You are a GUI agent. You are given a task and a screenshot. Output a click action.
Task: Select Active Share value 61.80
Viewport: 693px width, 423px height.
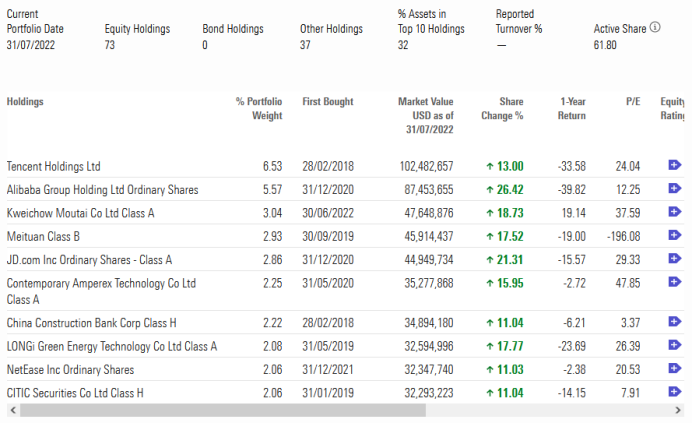coord(605,45)
